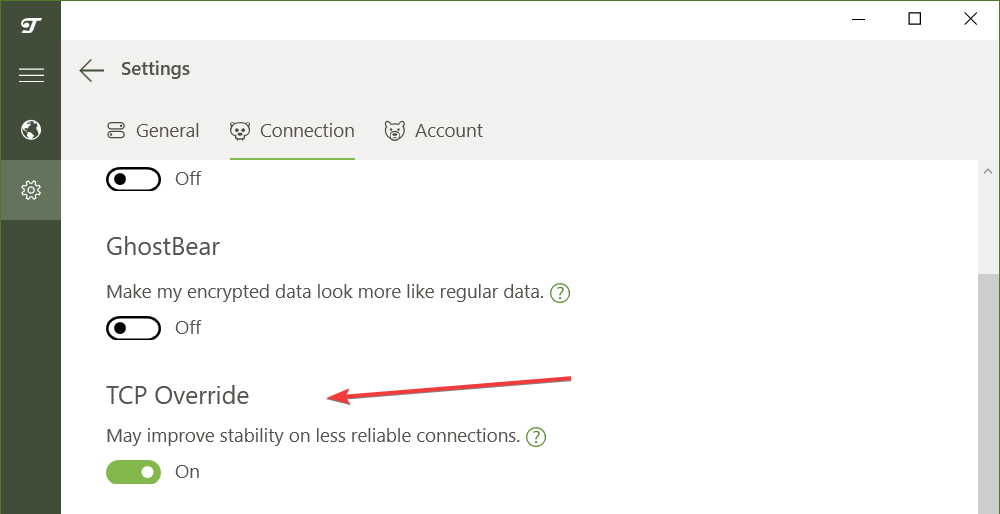Viewport: 1000px width, 514px height.
Task: Open the hamburger menu in sidebar
Action: tap(31, 75)
